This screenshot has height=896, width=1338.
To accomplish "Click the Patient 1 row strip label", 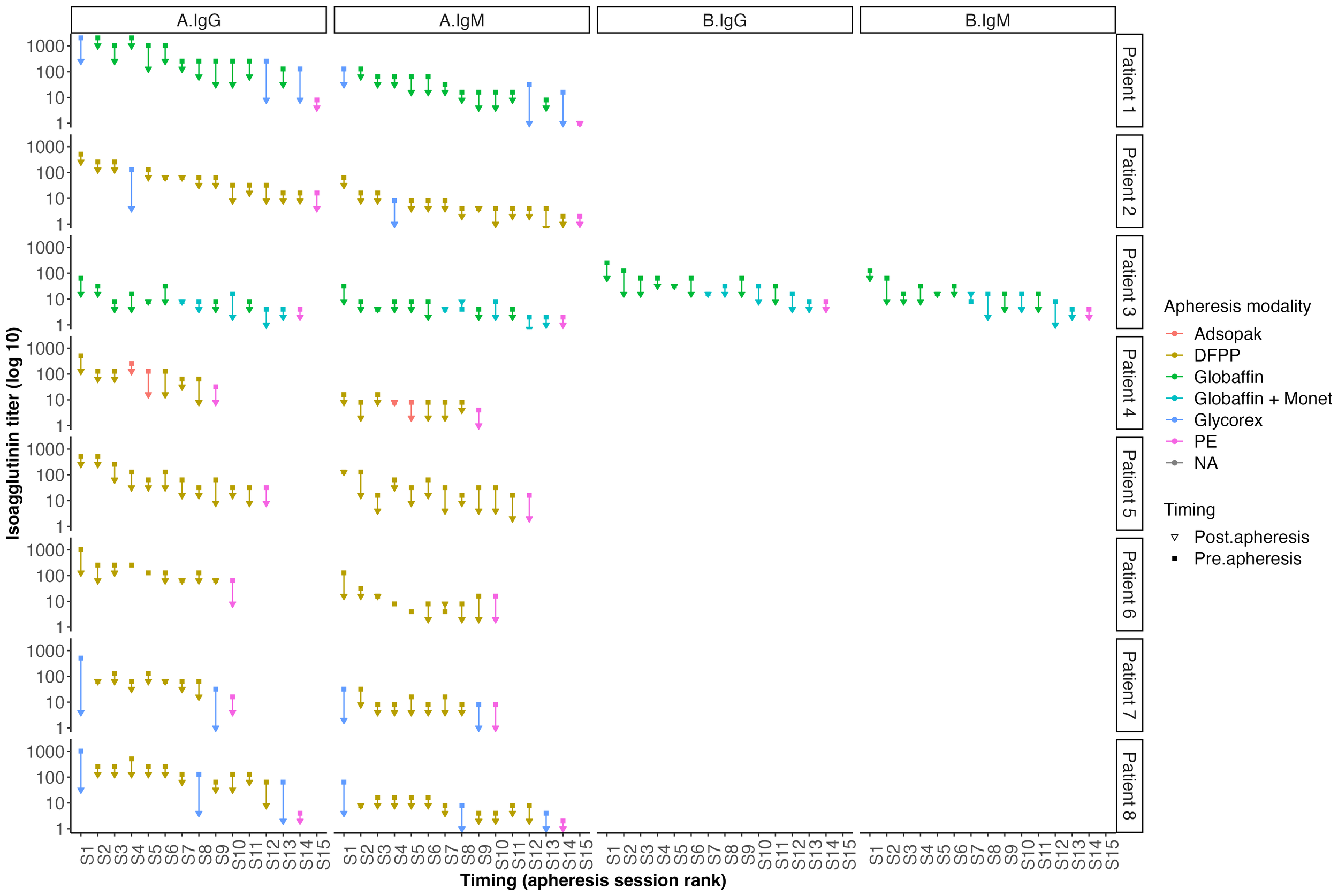I will click(x=1129, y=80).
